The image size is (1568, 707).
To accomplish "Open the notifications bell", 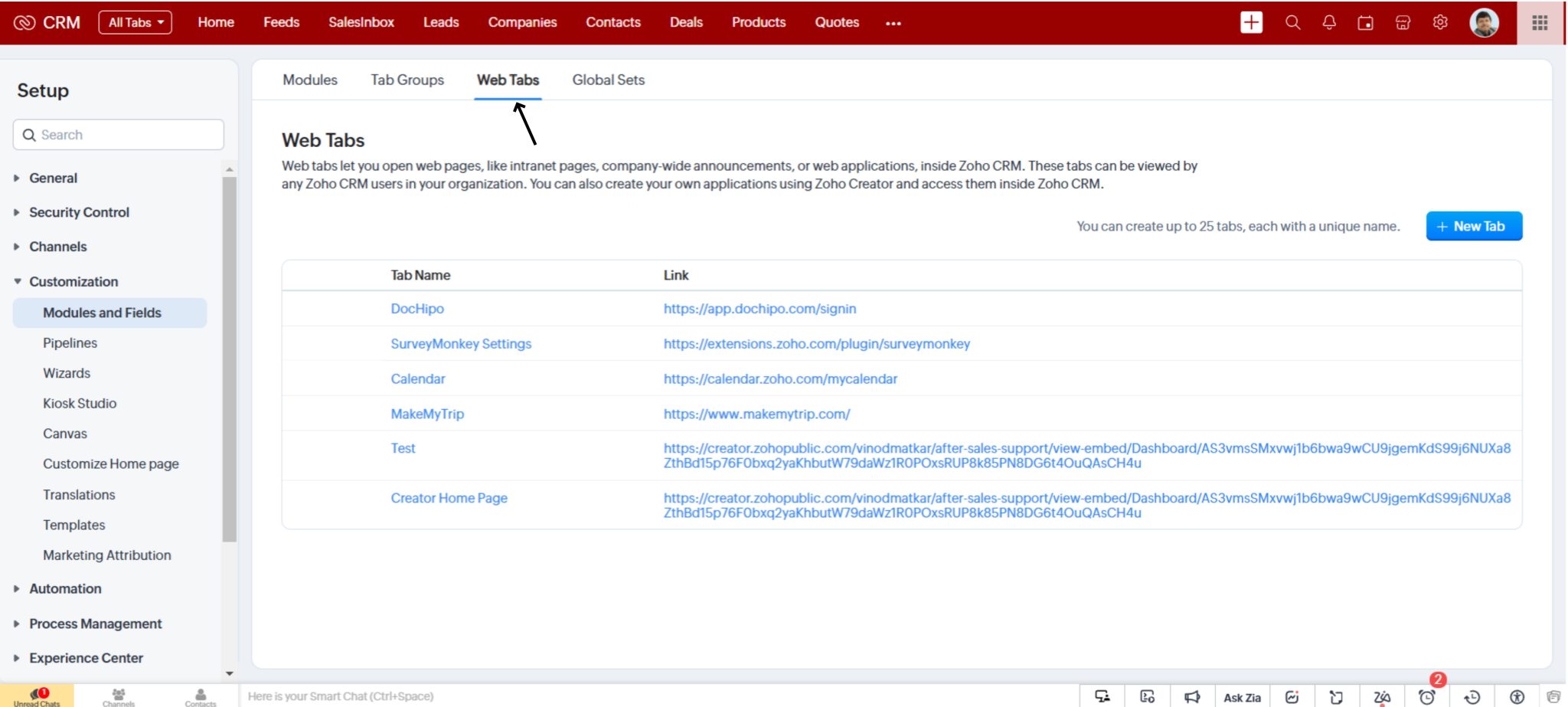I will click(x=1329, y=22).
